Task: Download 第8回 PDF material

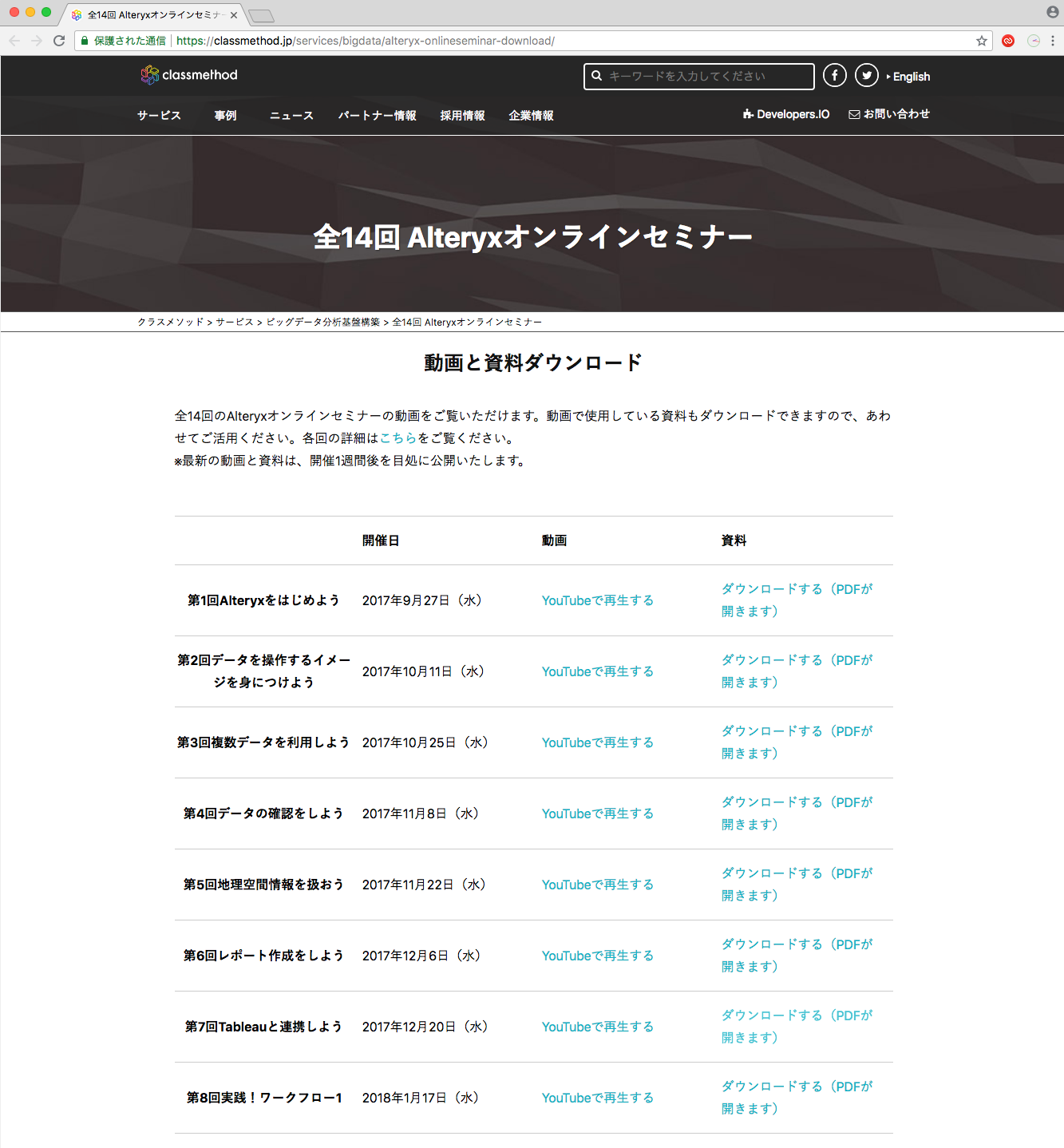Action: click(797, 1098)
